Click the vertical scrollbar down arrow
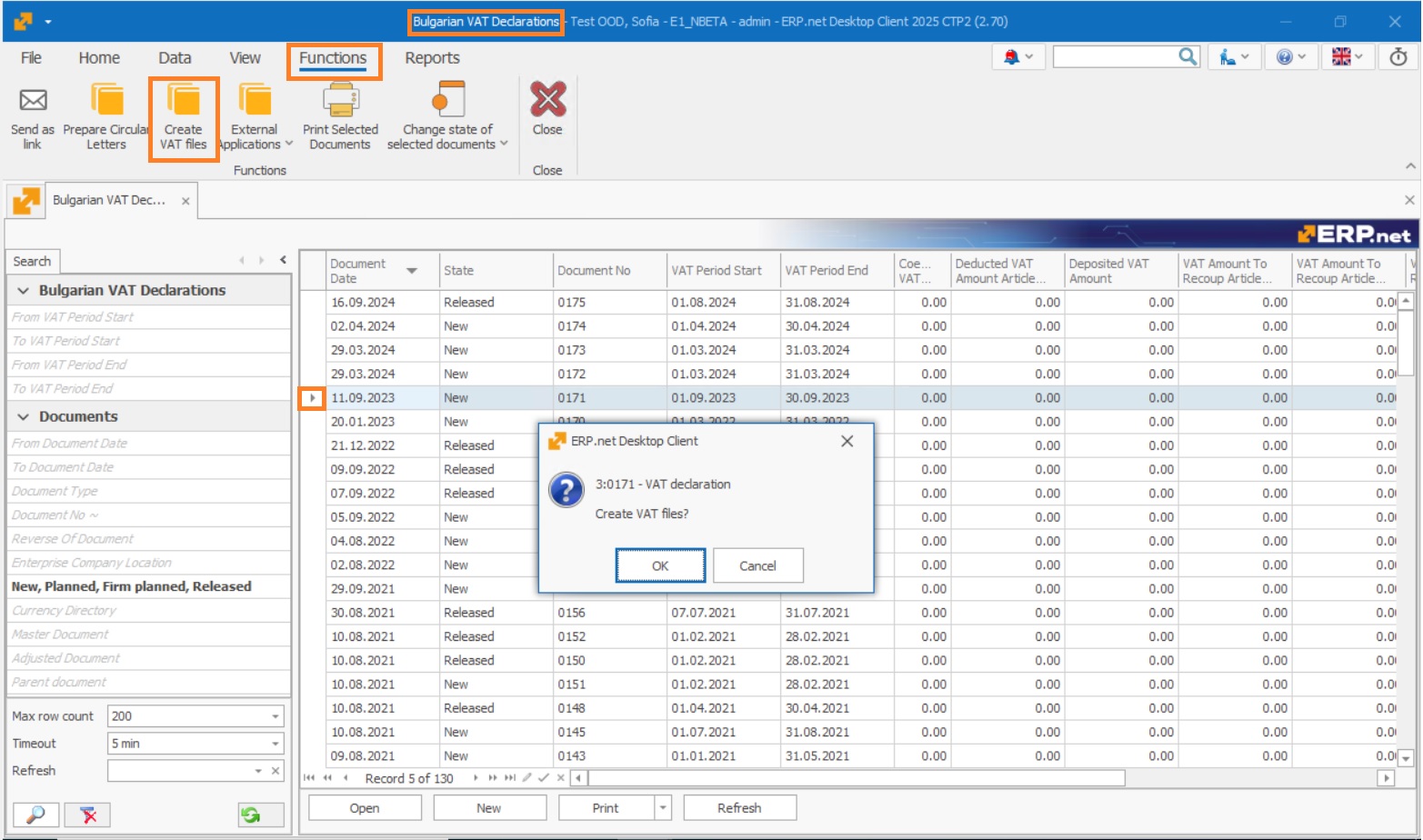1423x840 pixels. (x=1406, y=757)
